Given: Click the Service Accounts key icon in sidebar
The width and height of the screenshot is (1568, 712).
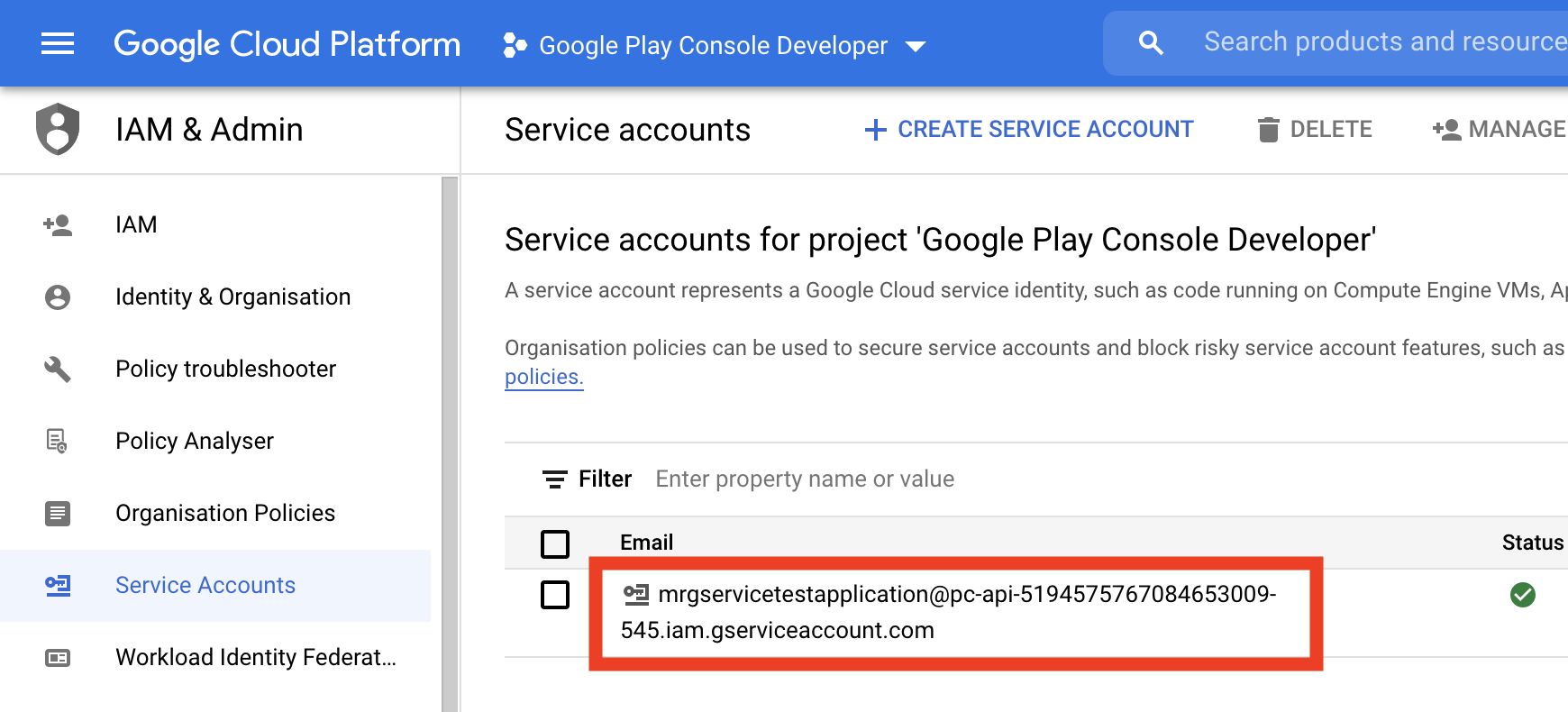Looking at the screenshot, I should point(58,585).
